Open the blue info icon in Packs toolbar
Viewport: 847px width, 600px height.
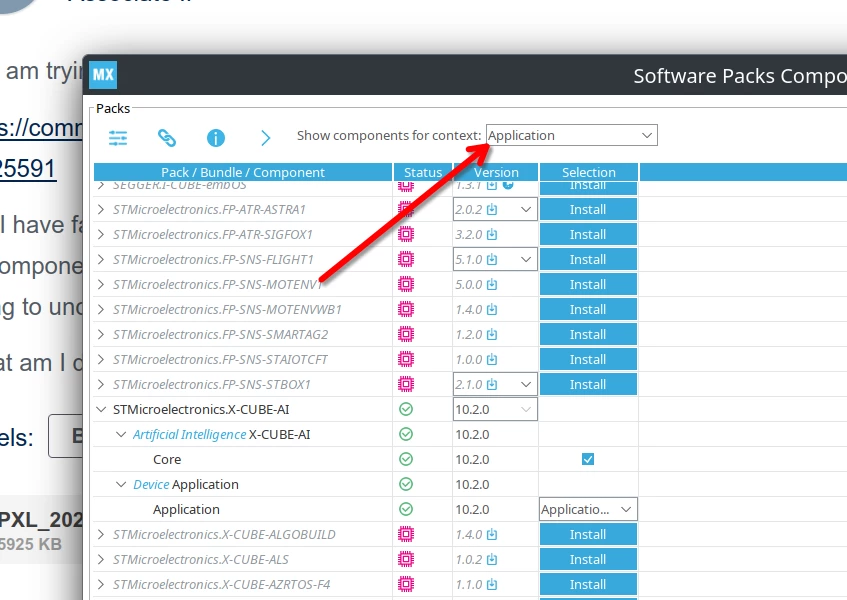coord(216,138)
